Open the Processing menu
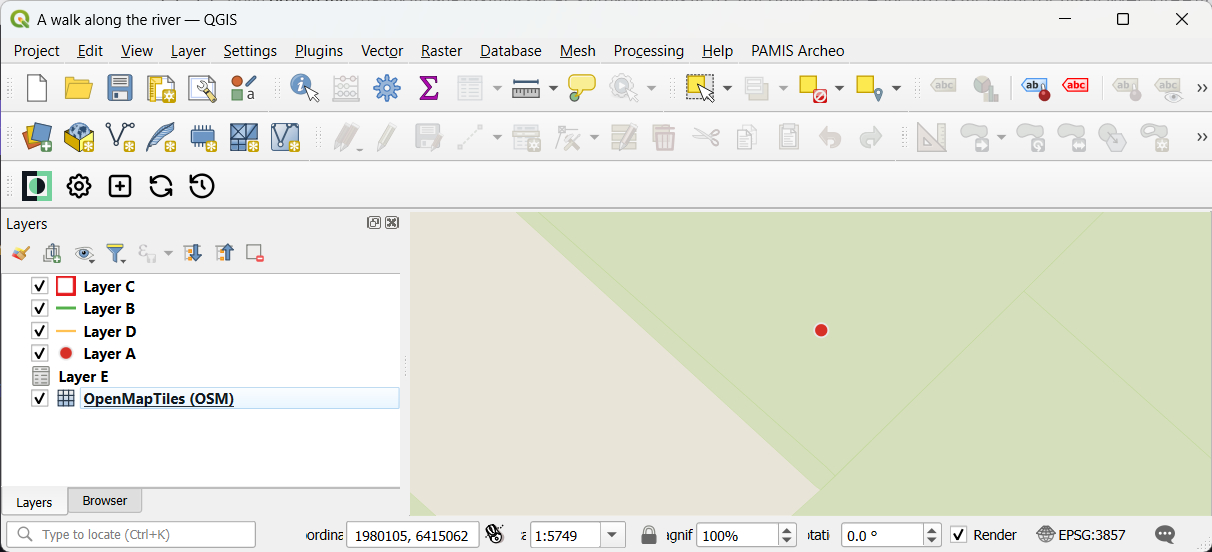Image resolution: width=1212 pixels, height=552 pixels. tap(649, 50)
